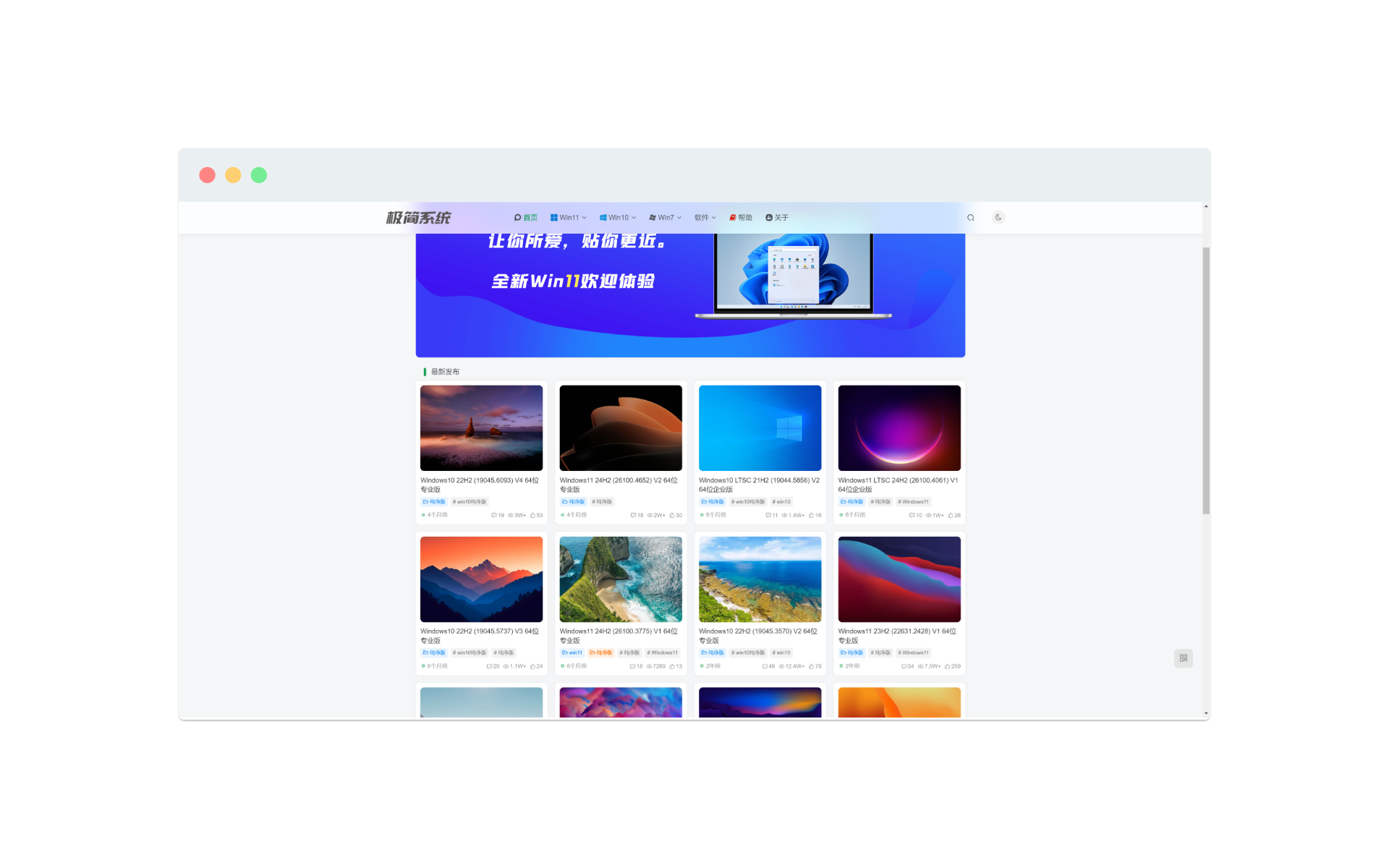Screen dimensions: 1389x868
Task: Click the page vertical scrollbar thumb
Action: pos(1206,380)
